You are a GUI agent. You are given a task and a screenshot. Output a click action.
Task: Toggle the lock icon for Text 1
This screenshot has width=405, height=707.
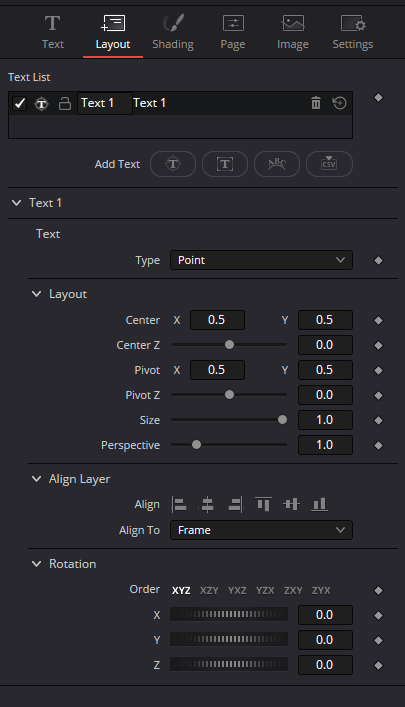(65, 104)
